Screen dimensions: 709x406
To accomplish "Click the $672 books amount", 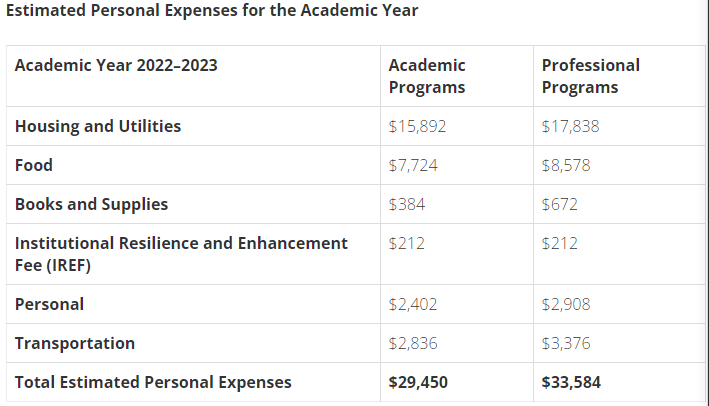I will 560,205.
